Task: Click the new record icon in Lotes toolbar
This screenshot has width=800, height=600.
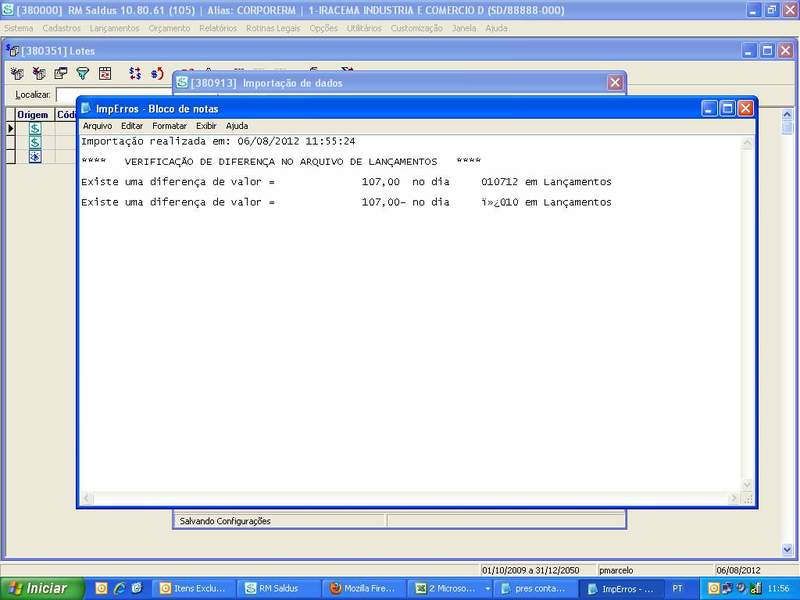Action: [x=17, y=74]
